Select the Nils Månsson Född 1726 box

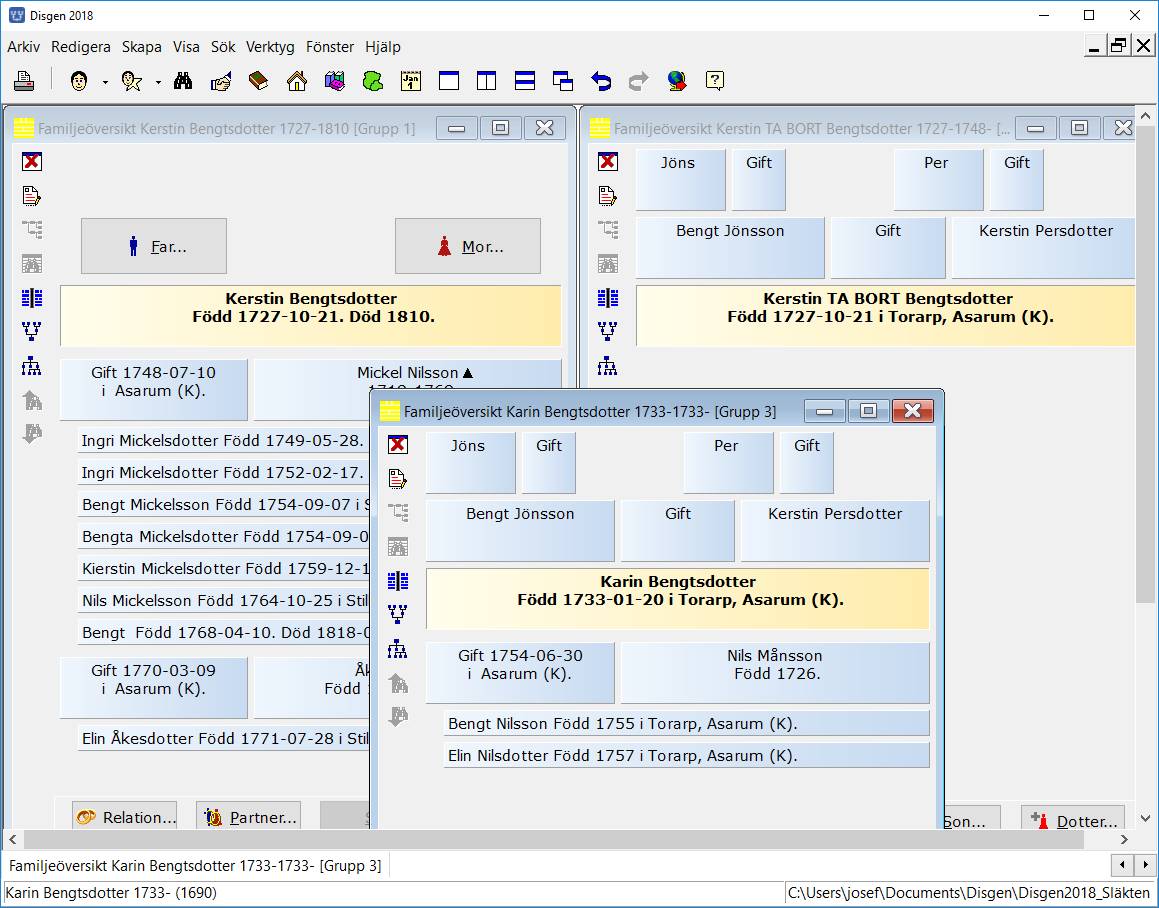[x=775, y=672]
